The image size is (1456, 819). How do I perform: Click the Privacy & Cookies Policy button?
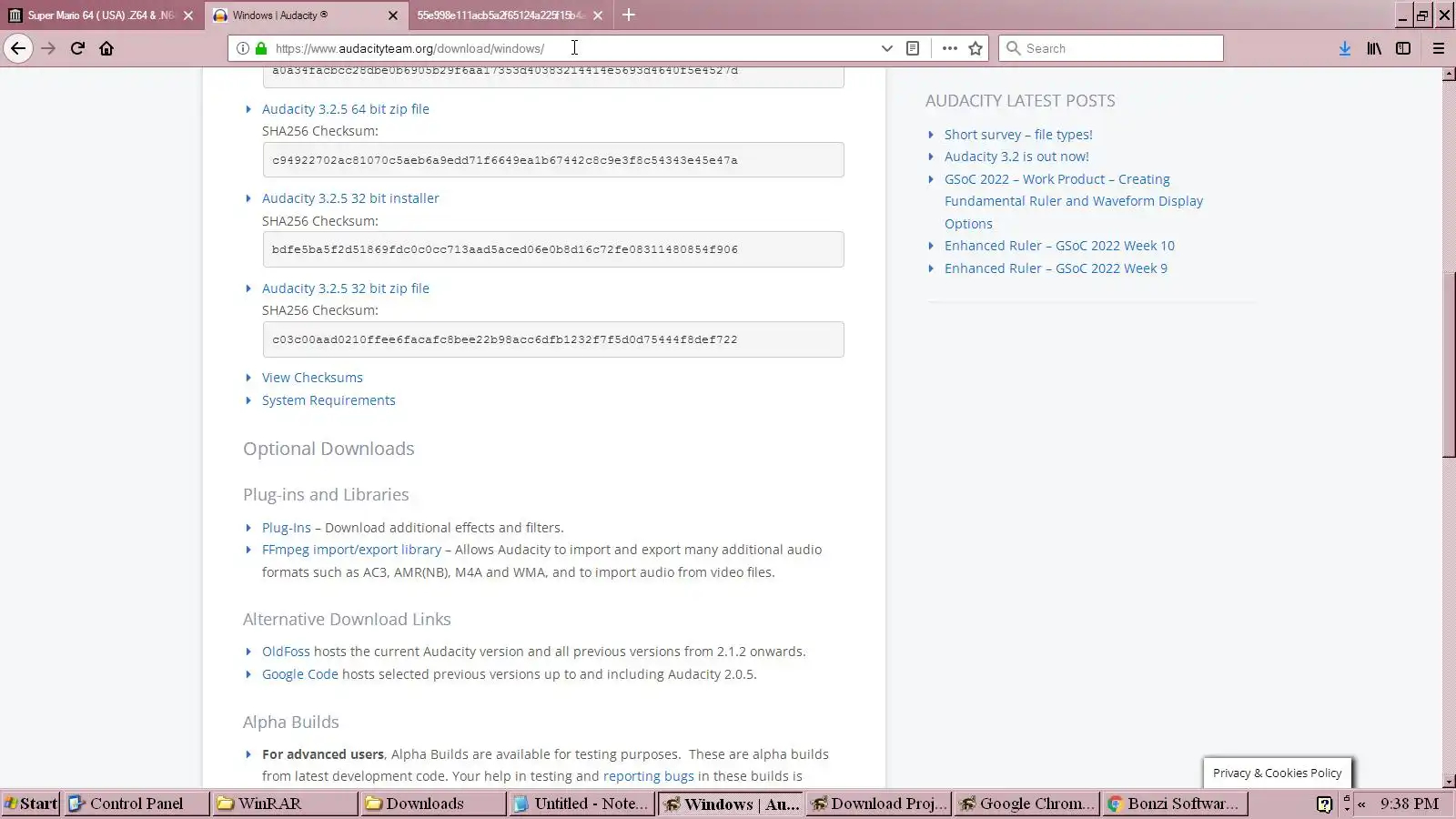click(1278, 773)
